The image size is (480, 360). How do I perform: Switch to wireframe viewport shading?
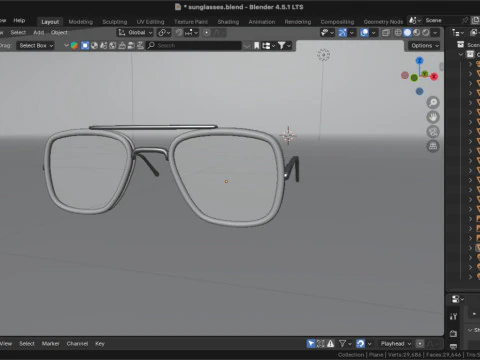398,32
